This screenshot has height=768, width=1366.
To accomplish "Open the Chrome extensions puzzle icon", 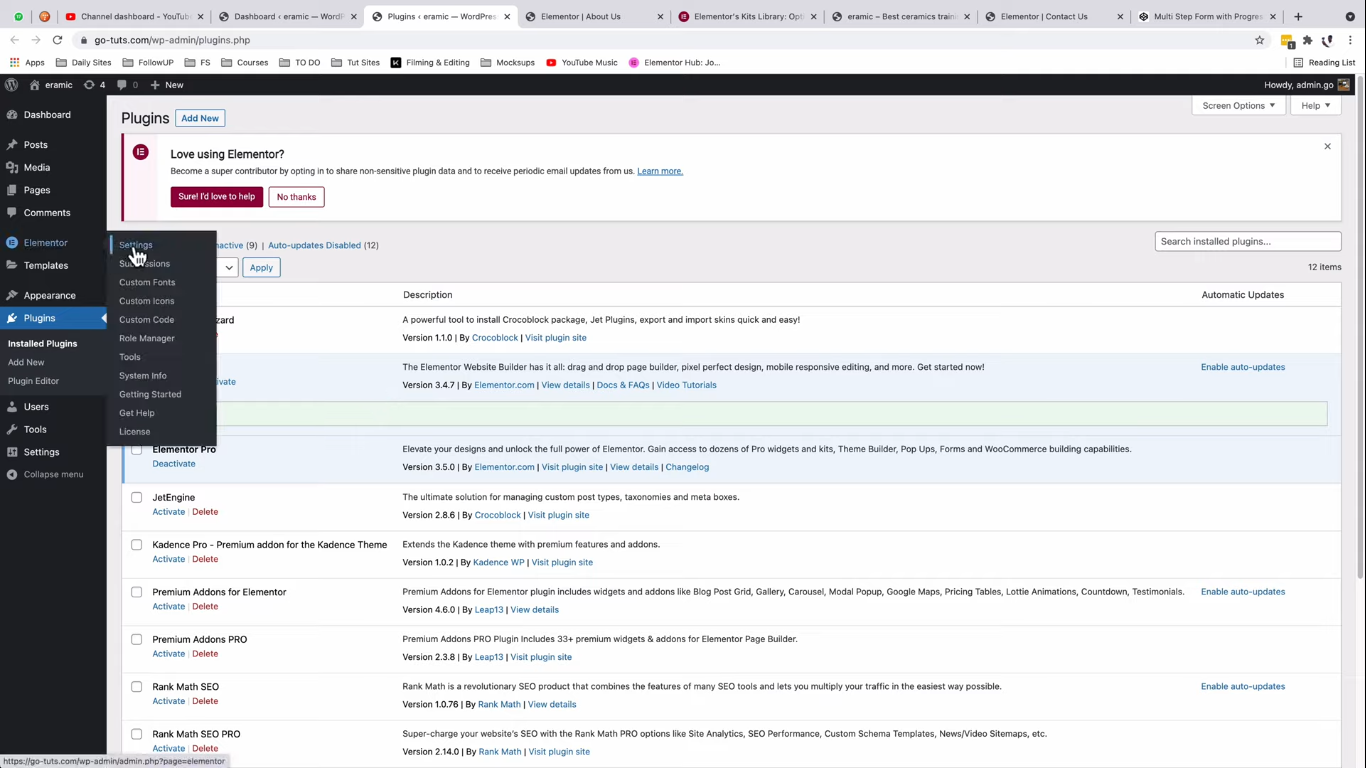I will click(x=1307, y=40).
